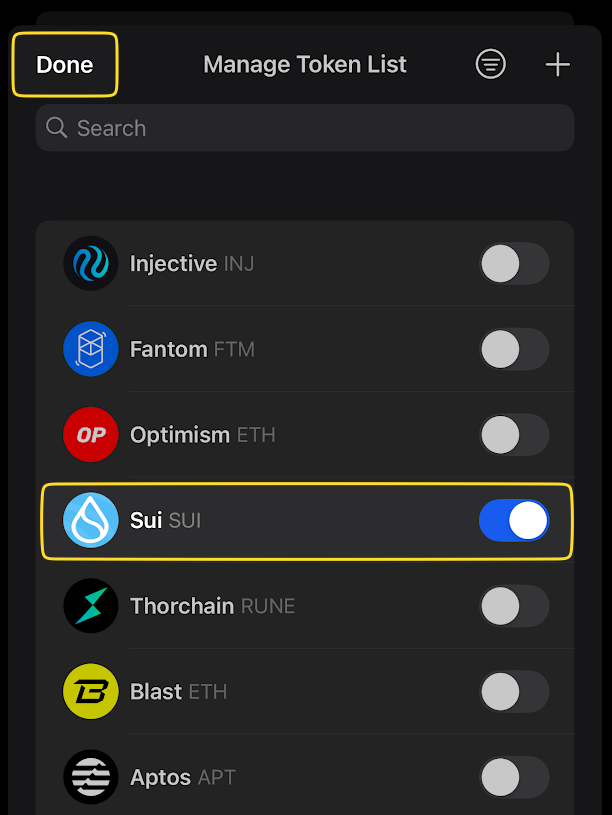The width and height of the screenshot is (612, 815).
Task: Switch on the Blast ETH toggle
Action: coord(514,691)
